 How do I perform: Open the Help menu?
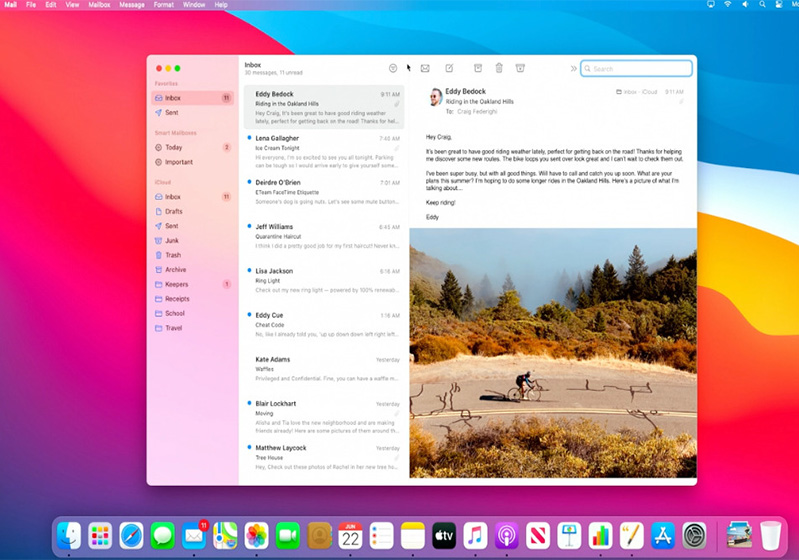click(221, 5)
